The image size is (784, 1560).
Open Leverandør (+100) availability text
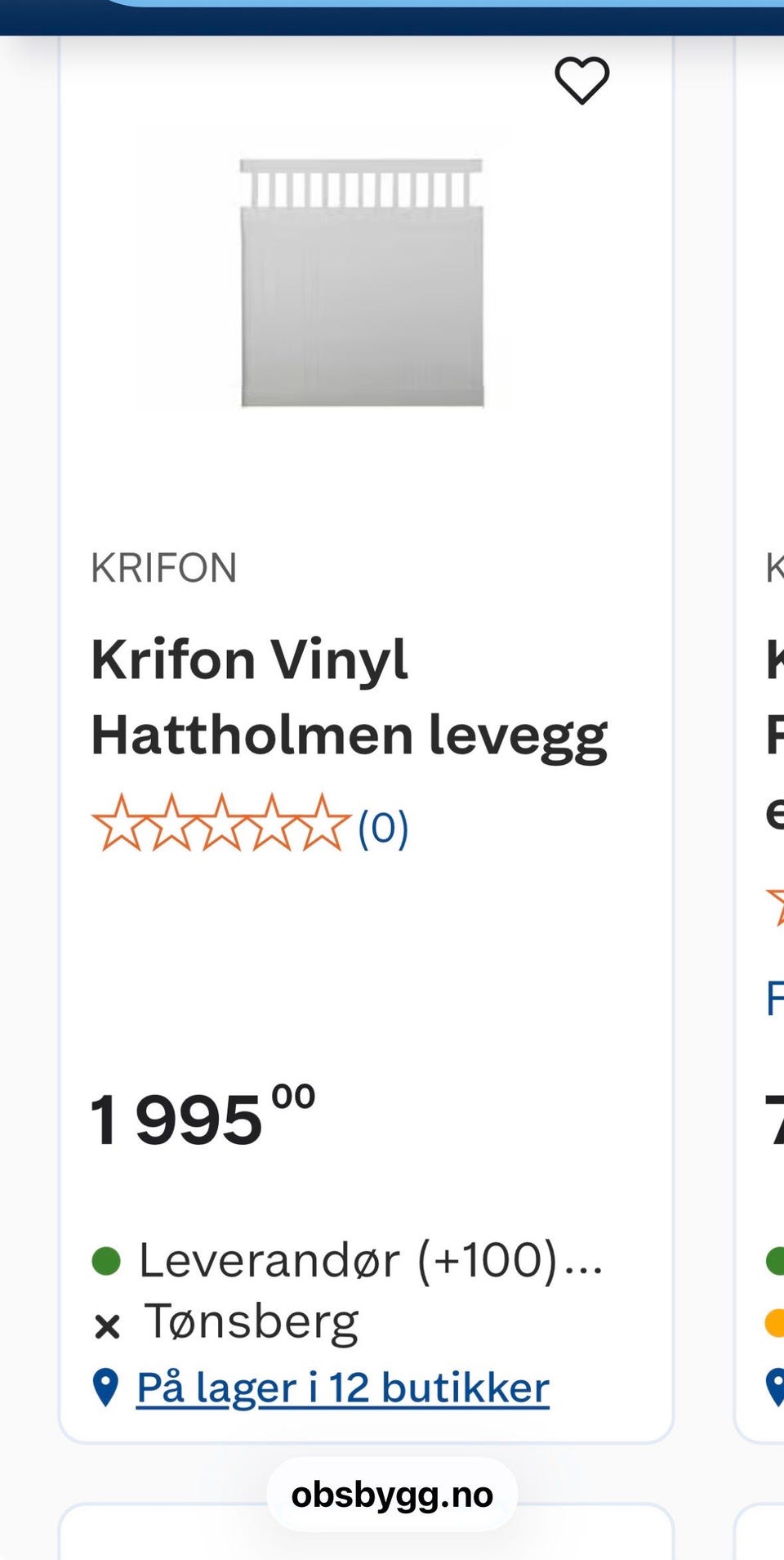pos(372,1259)
